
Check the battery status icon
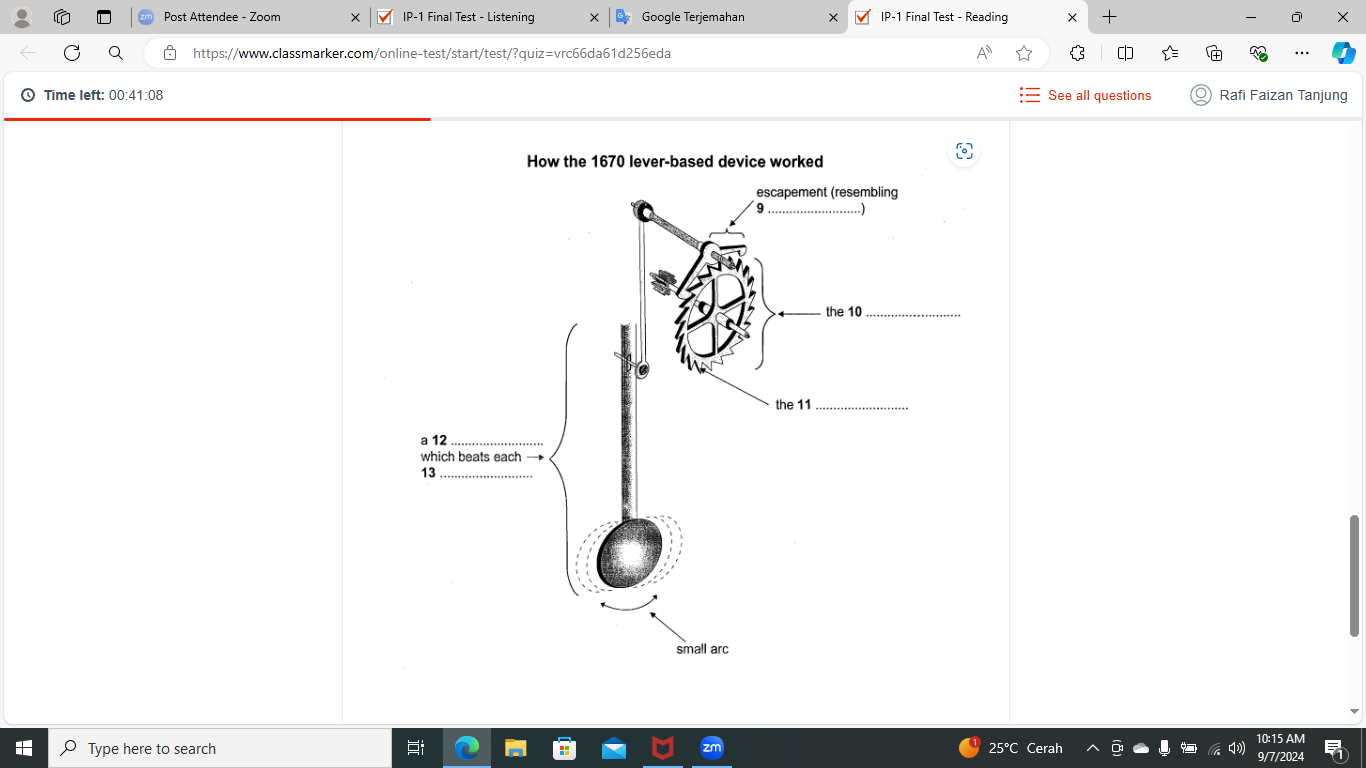pyautogui.click(x=1189, y=748)
